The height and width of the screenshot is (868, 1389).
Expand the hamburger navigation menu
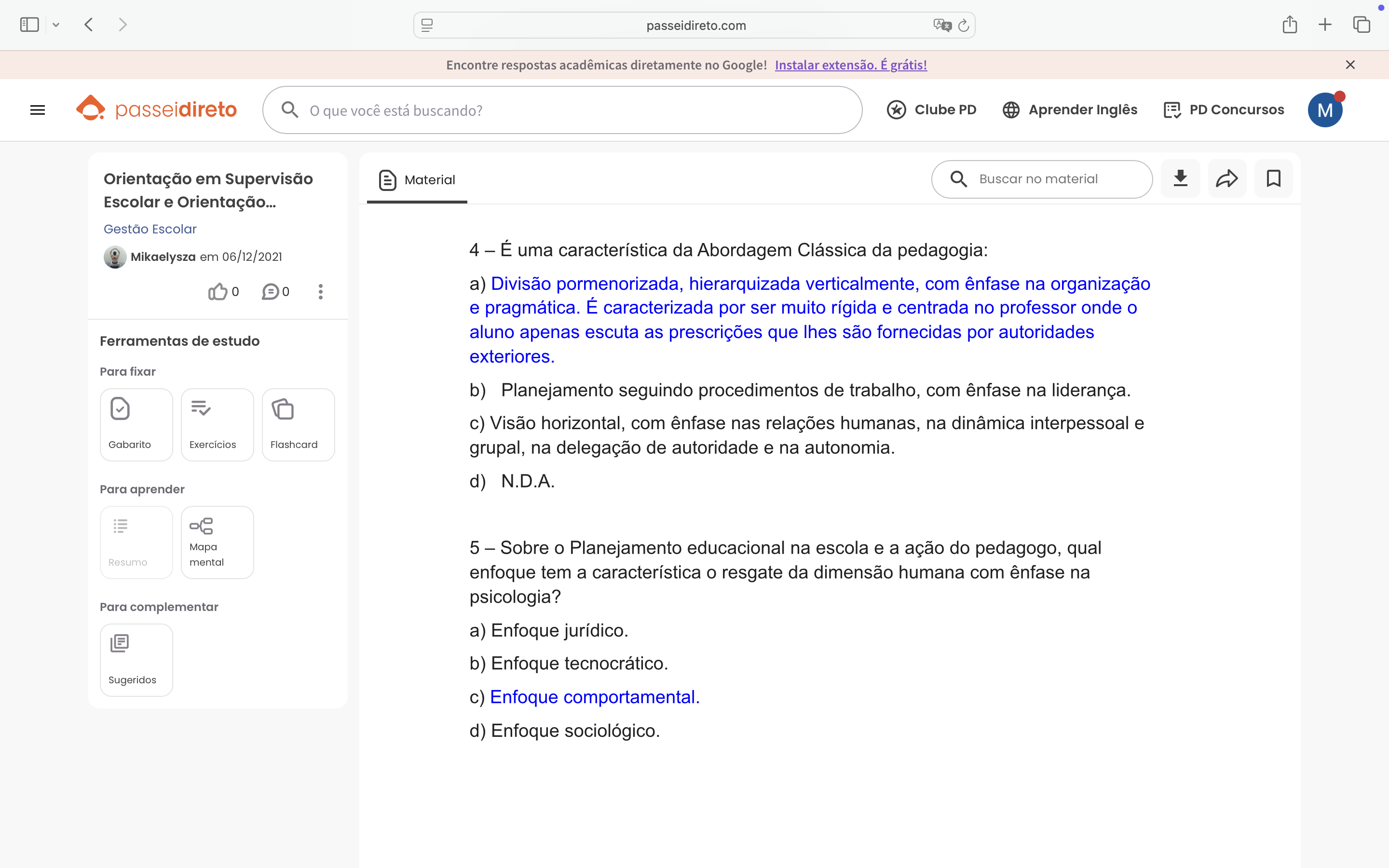click(x=37, y=109)
